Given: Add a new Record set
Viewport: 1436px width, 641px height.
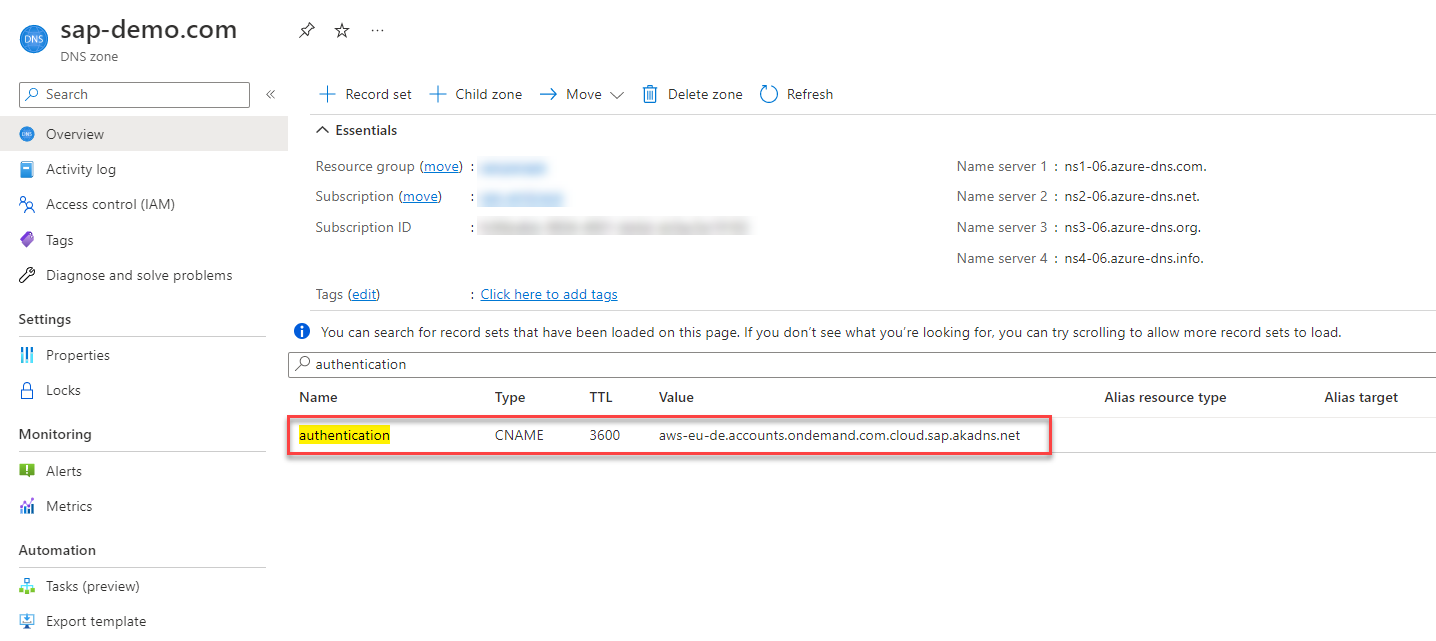Looking at the screenshot, I should [x=365, y=94].
